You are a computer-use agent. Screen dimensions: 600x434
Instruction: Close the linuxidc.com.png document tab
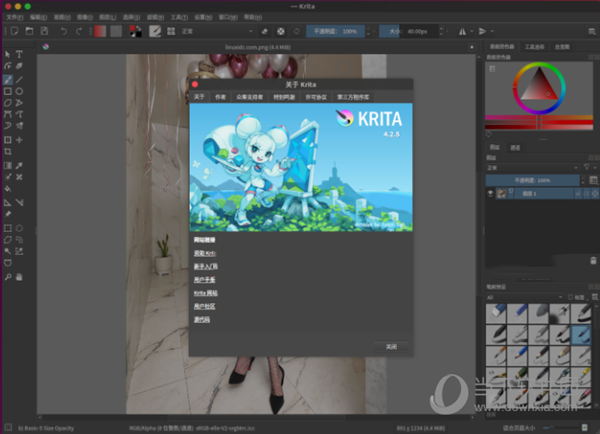point(472,47)
